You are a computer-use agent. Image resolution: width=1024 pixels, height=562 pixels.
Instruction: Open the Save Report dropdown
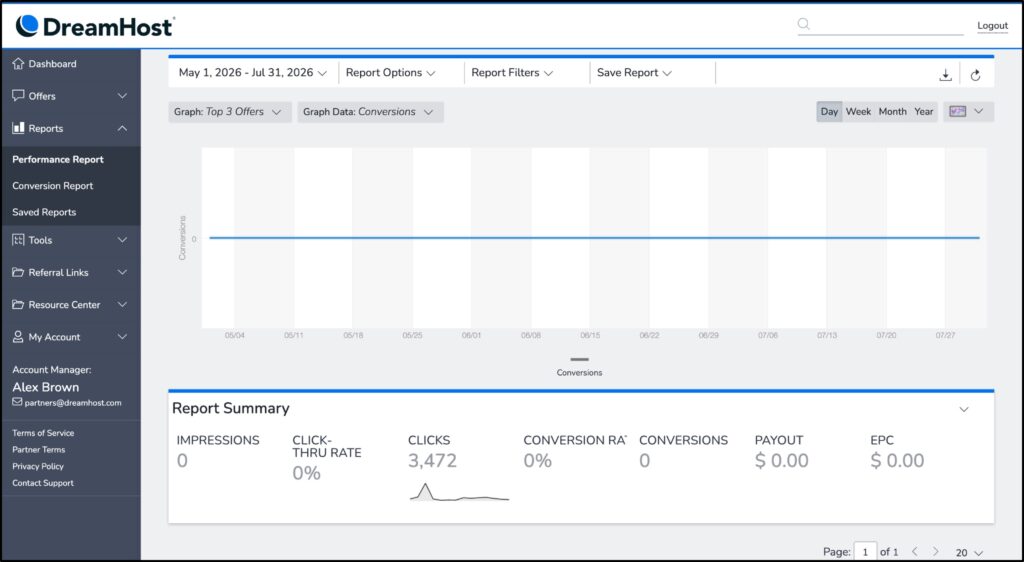[634, 73]
